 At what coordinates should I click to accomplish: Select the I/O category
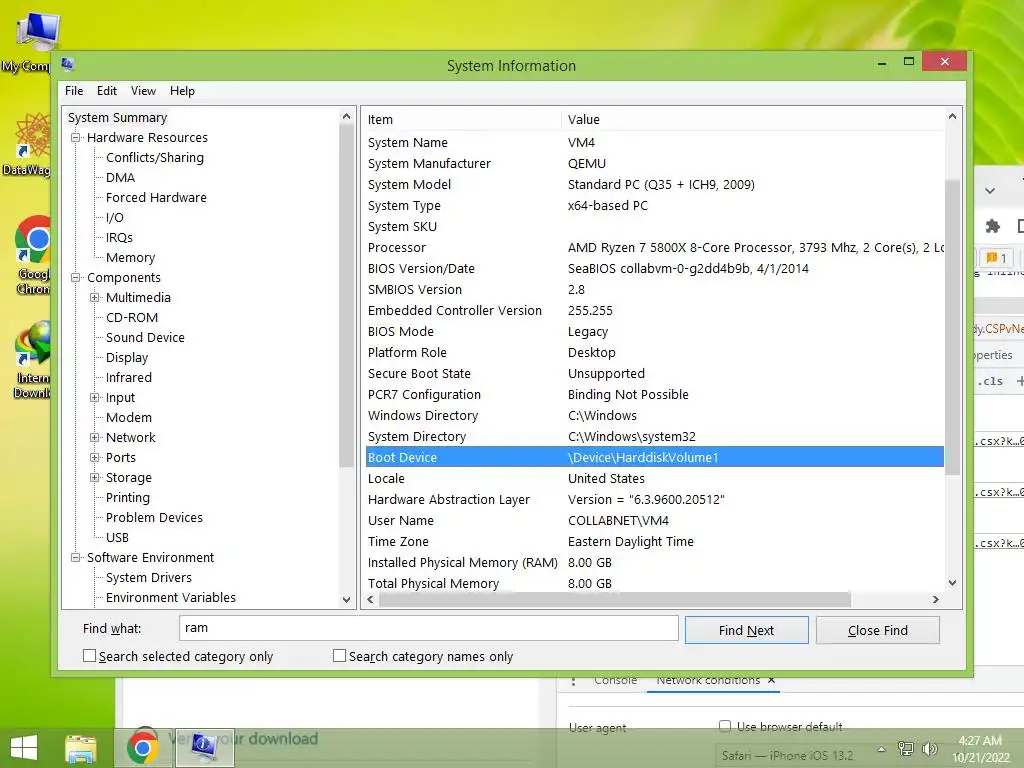(114, 217)
